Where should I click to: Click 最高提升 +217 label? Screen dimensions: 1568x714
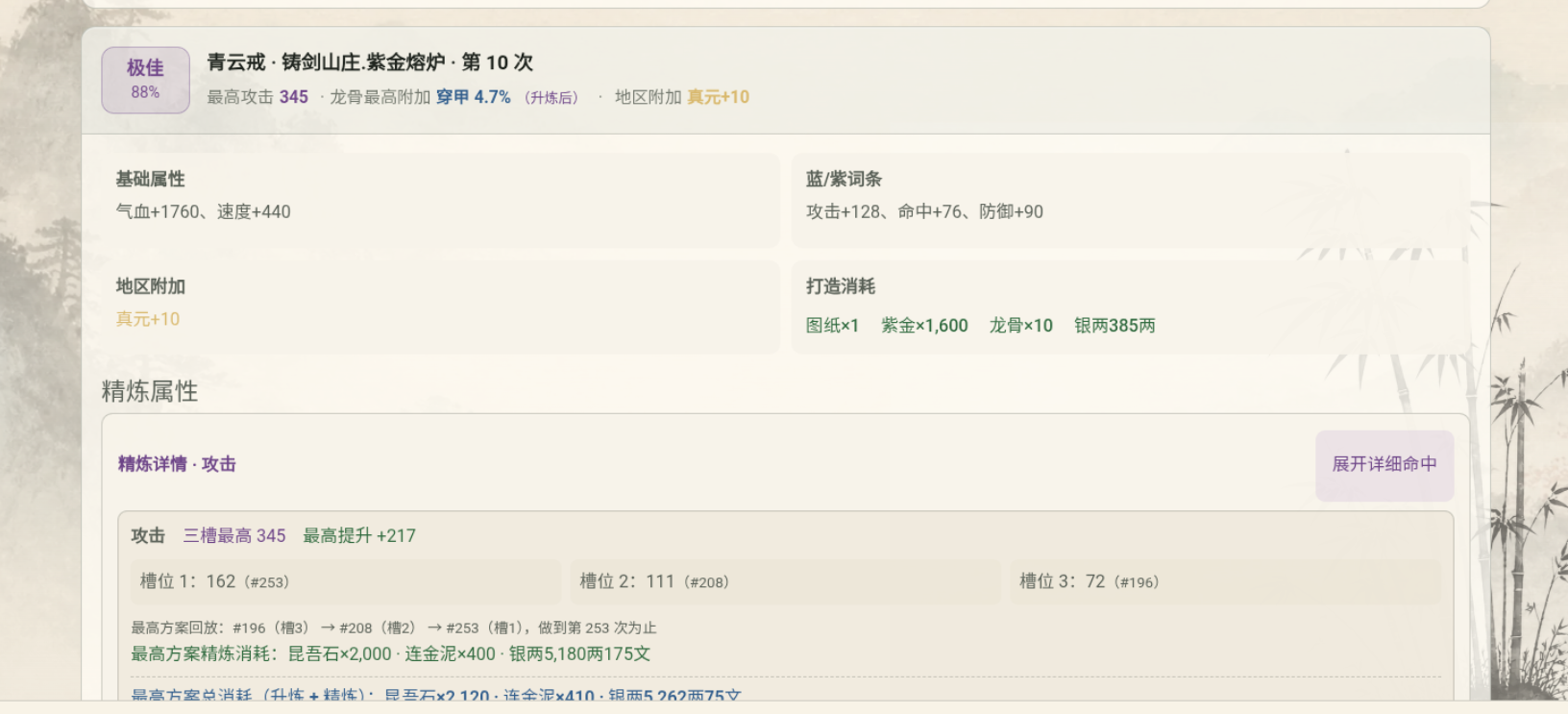point(359,536)
